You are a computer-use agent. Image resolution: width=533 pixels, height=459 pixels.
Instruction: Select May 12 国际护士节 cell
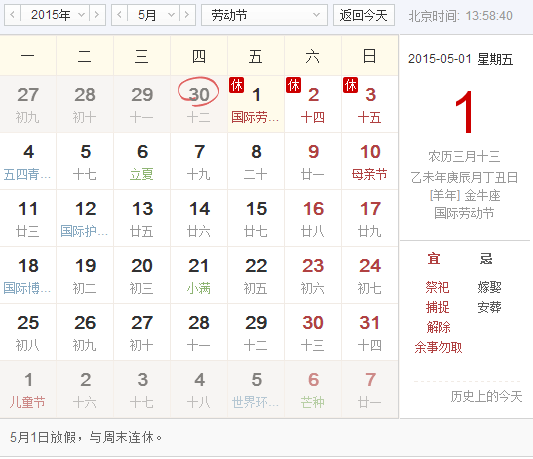(85, 218)
